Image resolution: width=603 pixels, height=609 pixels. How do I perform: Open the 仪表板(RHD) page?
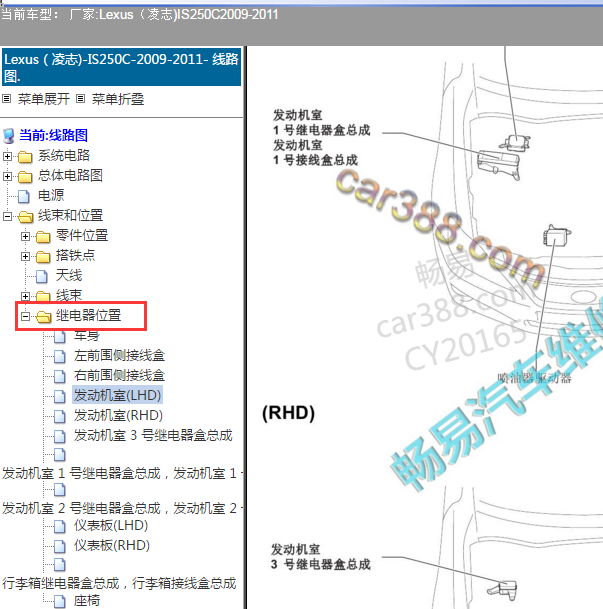click(112, 546)
